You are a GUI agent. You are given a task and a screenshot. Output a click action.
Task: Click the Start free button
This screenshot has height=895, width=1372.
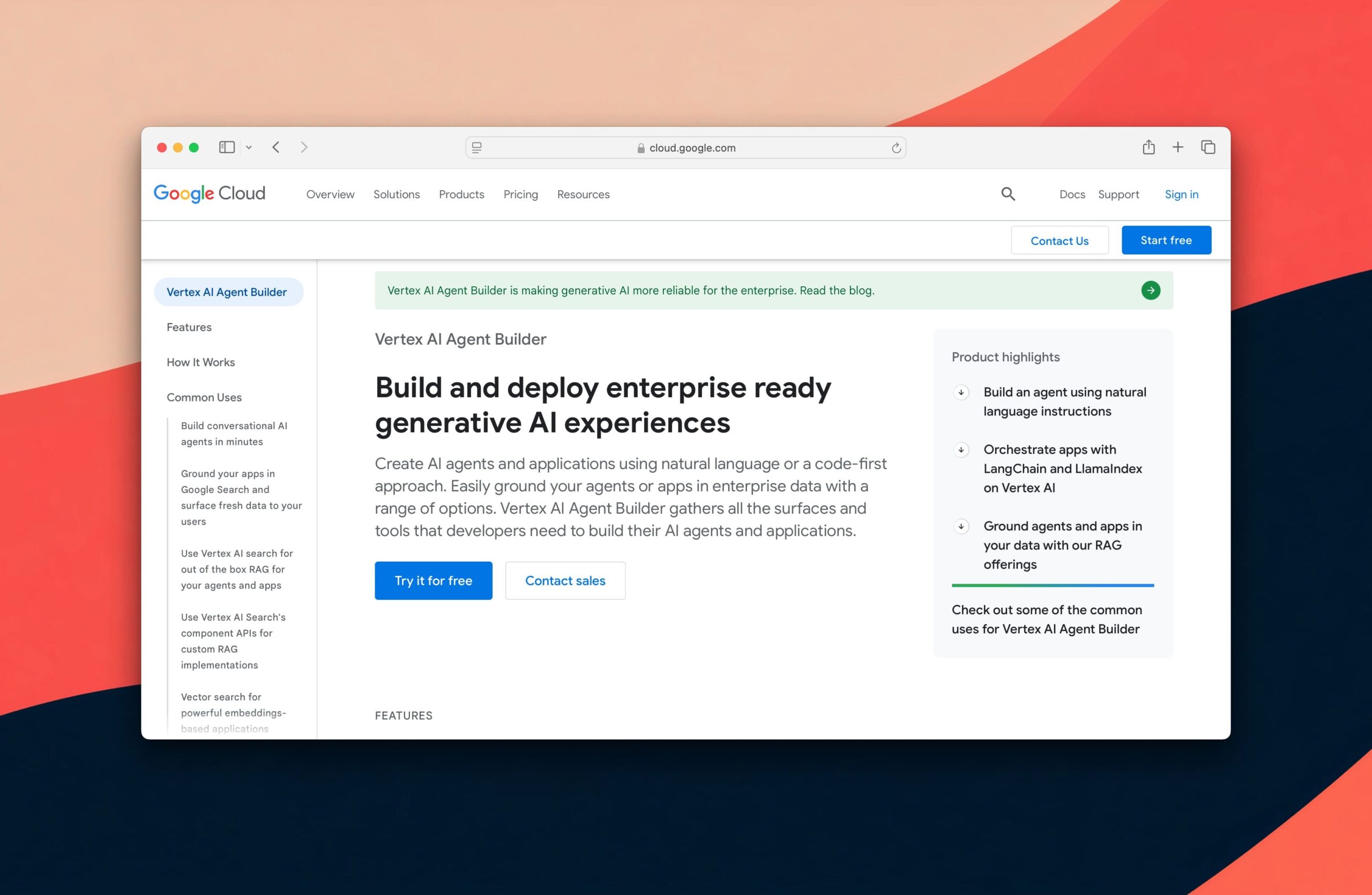(1166, 240)
